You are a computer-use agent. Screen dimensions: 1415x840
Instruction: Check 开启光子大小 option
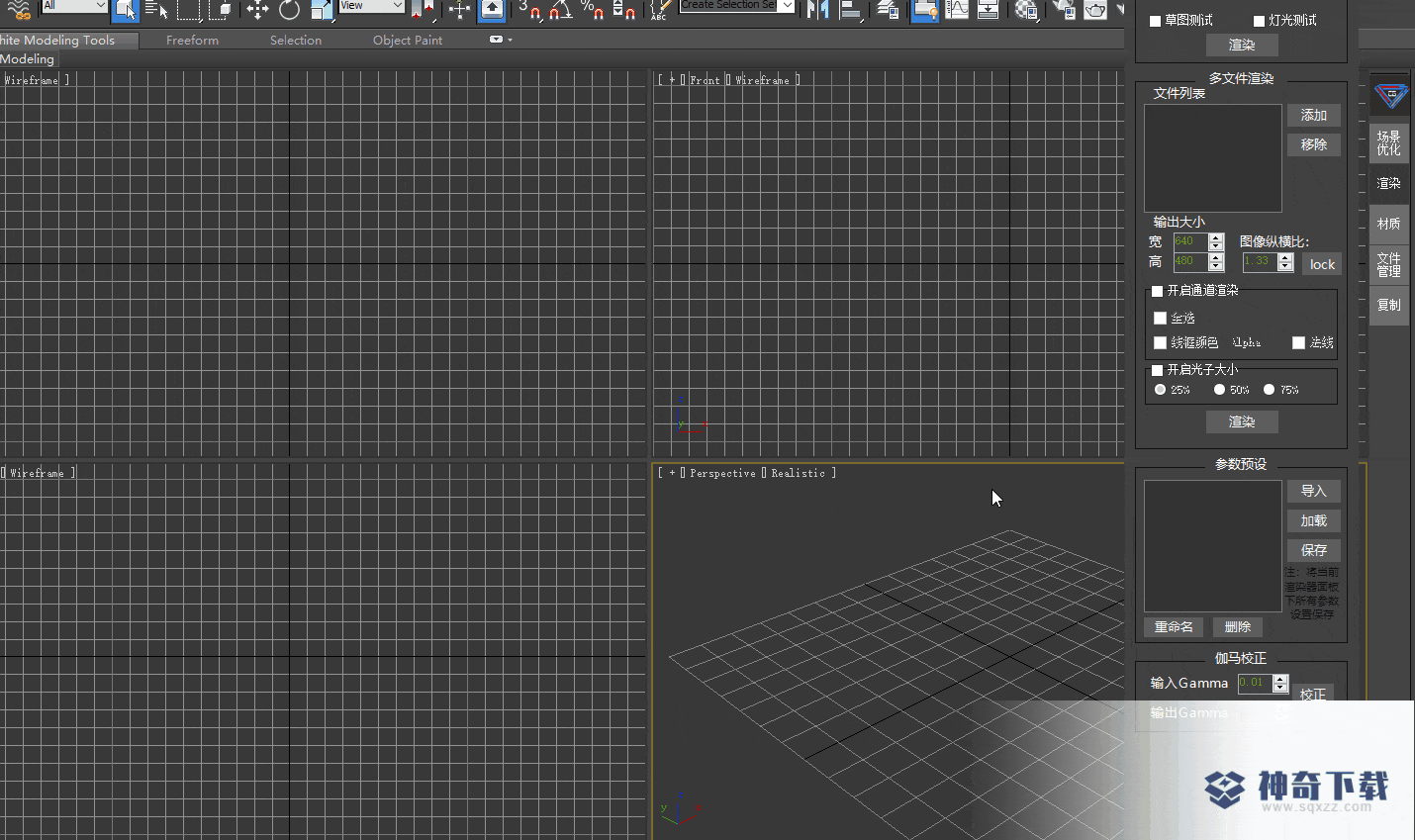[1157, 370]
